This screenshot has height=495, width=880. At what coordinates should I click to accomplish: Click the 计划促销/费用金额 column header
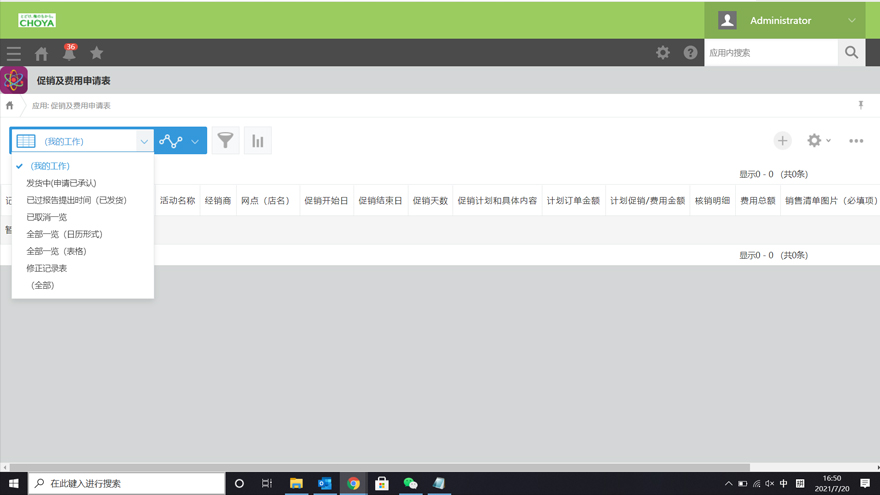click(x=647, y=200)
